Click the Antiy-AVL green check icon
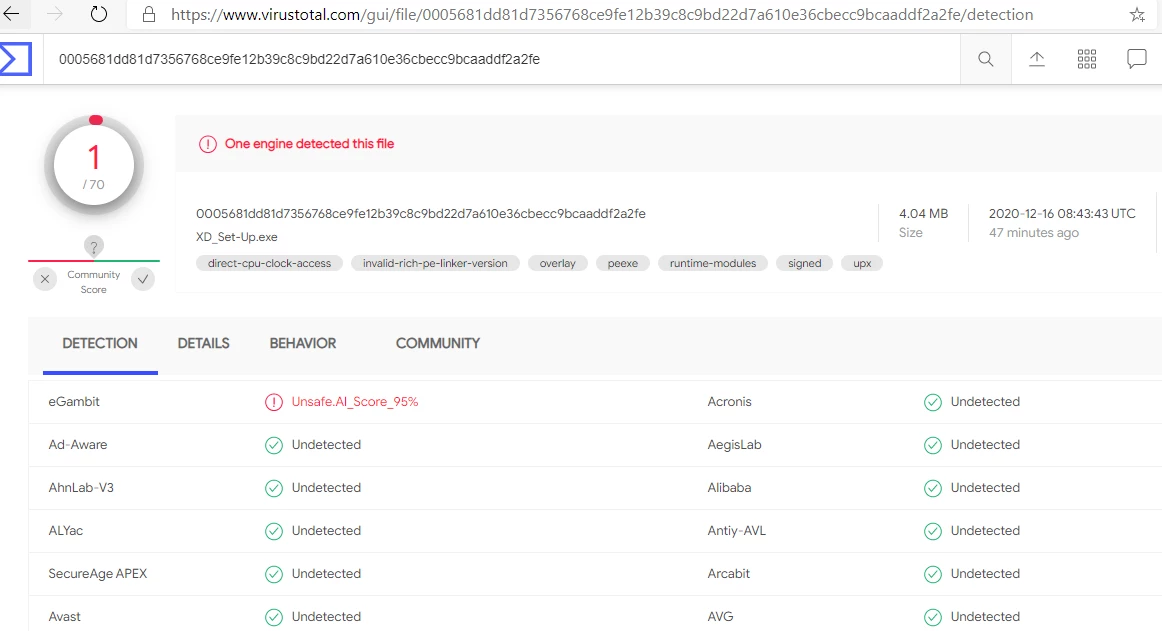Viewport: 1162px width, 631px height. pos(933,531)
